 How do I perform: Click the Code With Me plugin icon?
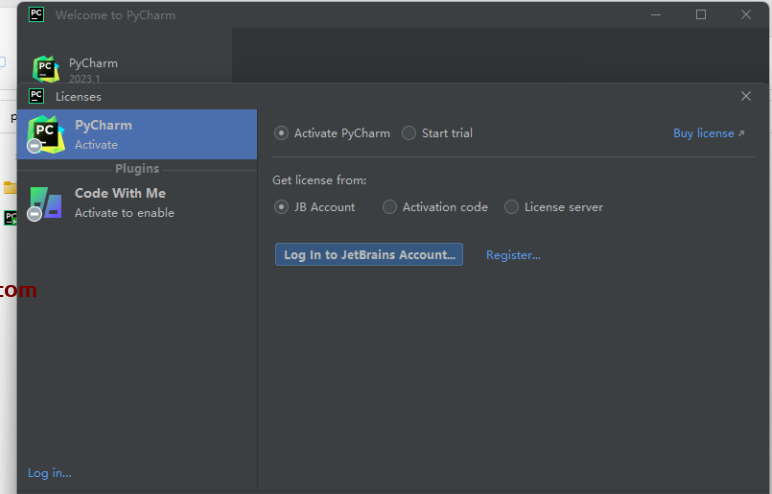[45, 202]
